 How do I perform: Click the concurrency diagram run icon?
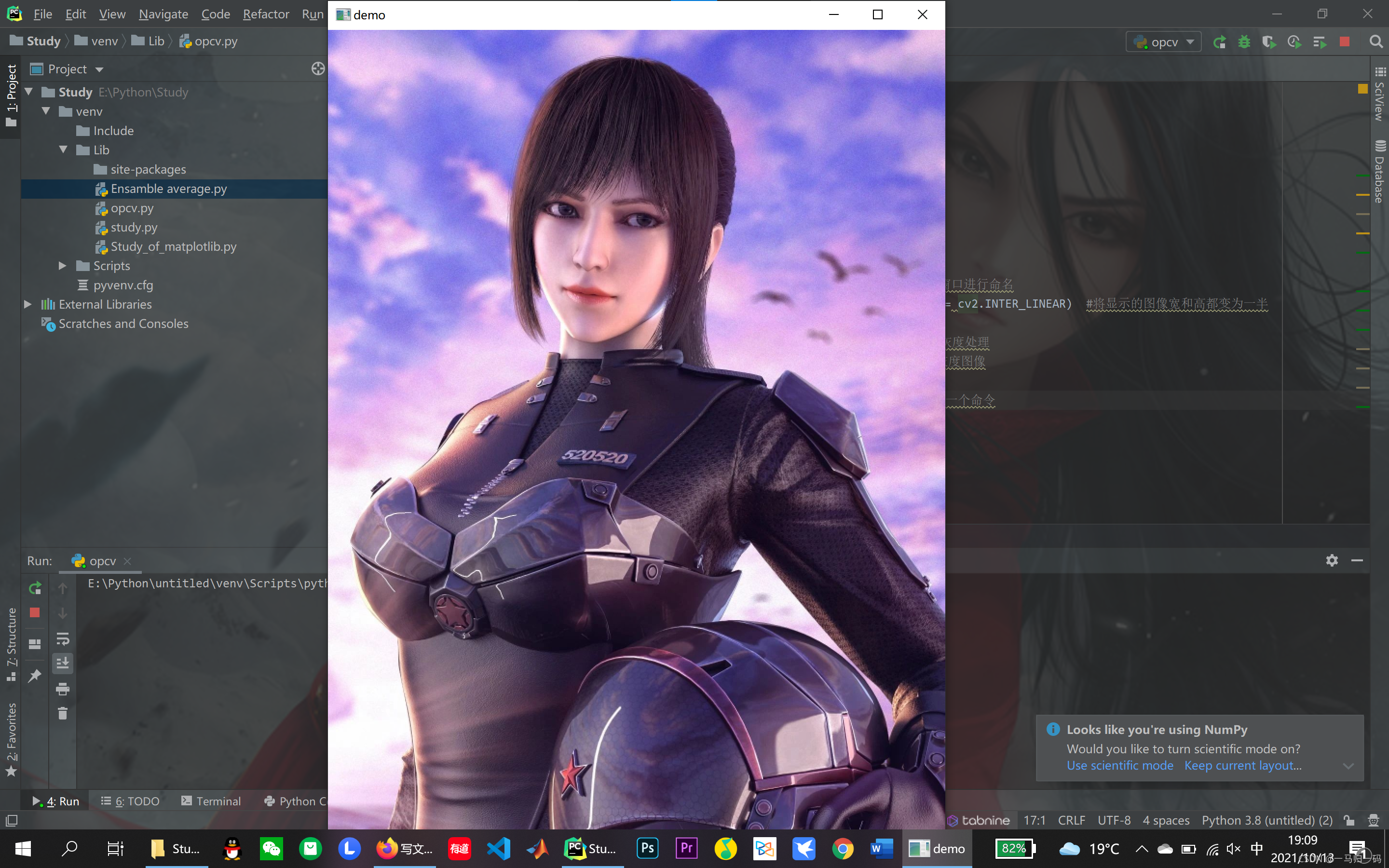pos(1319,42)
